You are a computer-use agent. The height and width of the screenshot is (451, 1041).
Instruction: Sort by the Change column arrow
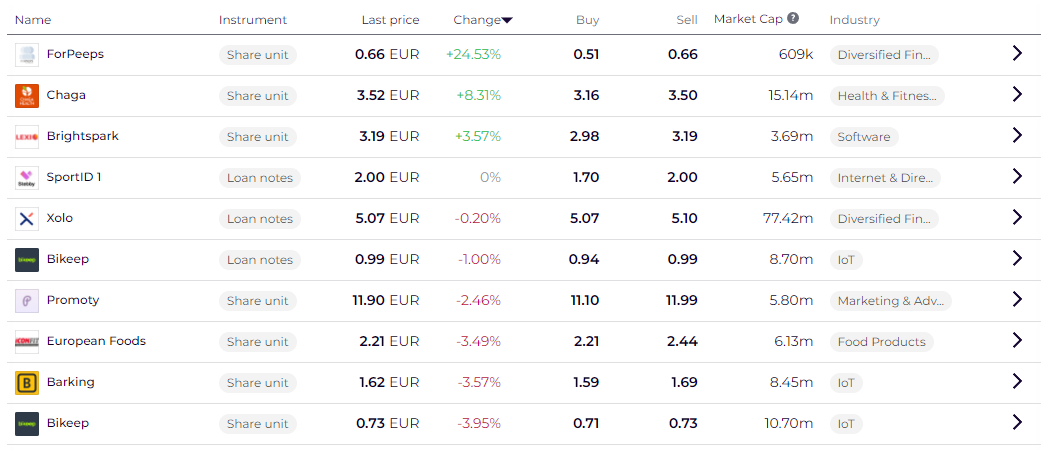coord(507,20)
